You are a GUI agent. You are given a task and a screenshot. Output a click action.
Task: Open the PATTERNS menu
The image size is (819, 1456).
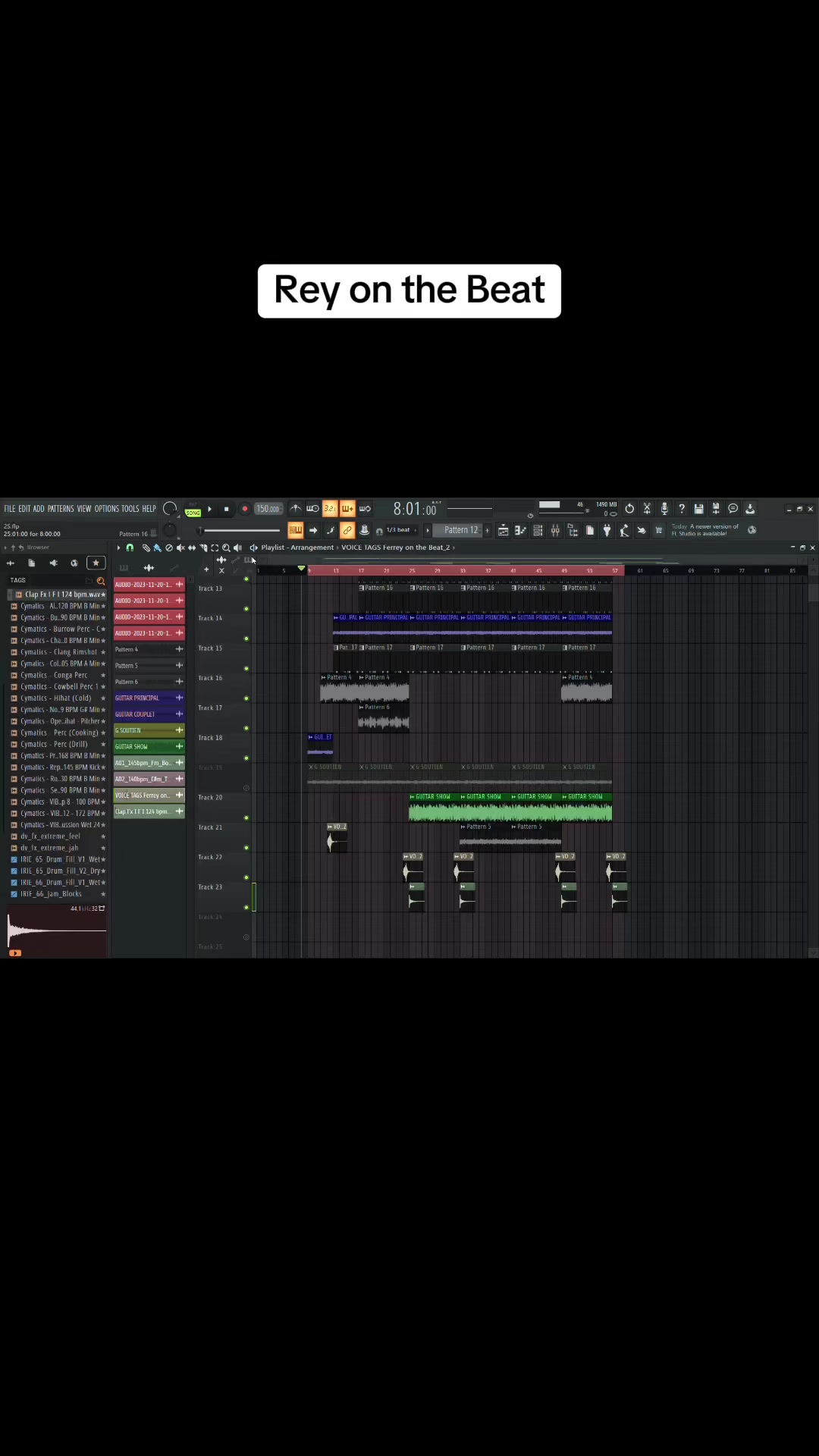[x=61, y=509]
